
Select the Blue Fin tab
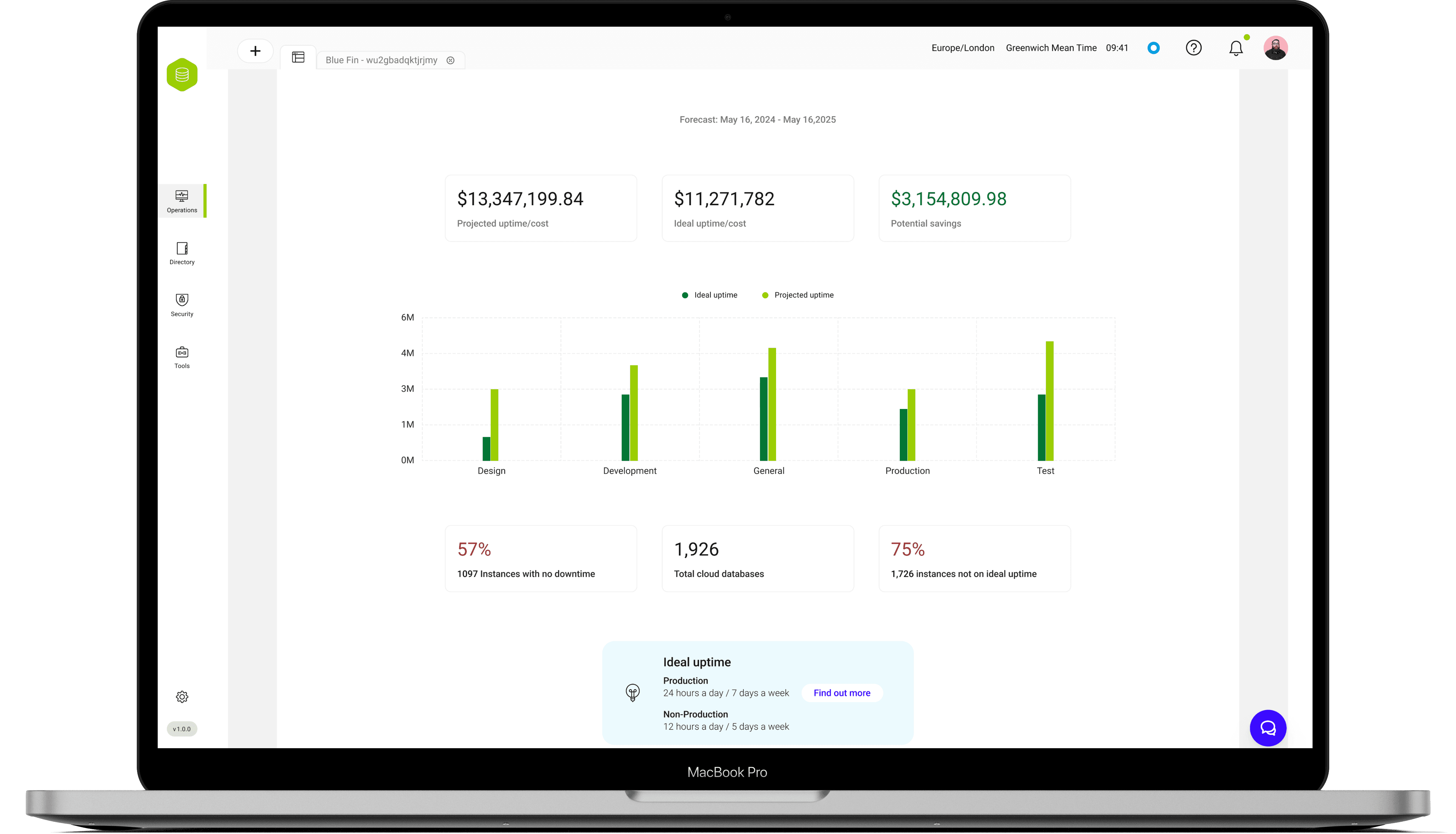[x=381, y=60]
